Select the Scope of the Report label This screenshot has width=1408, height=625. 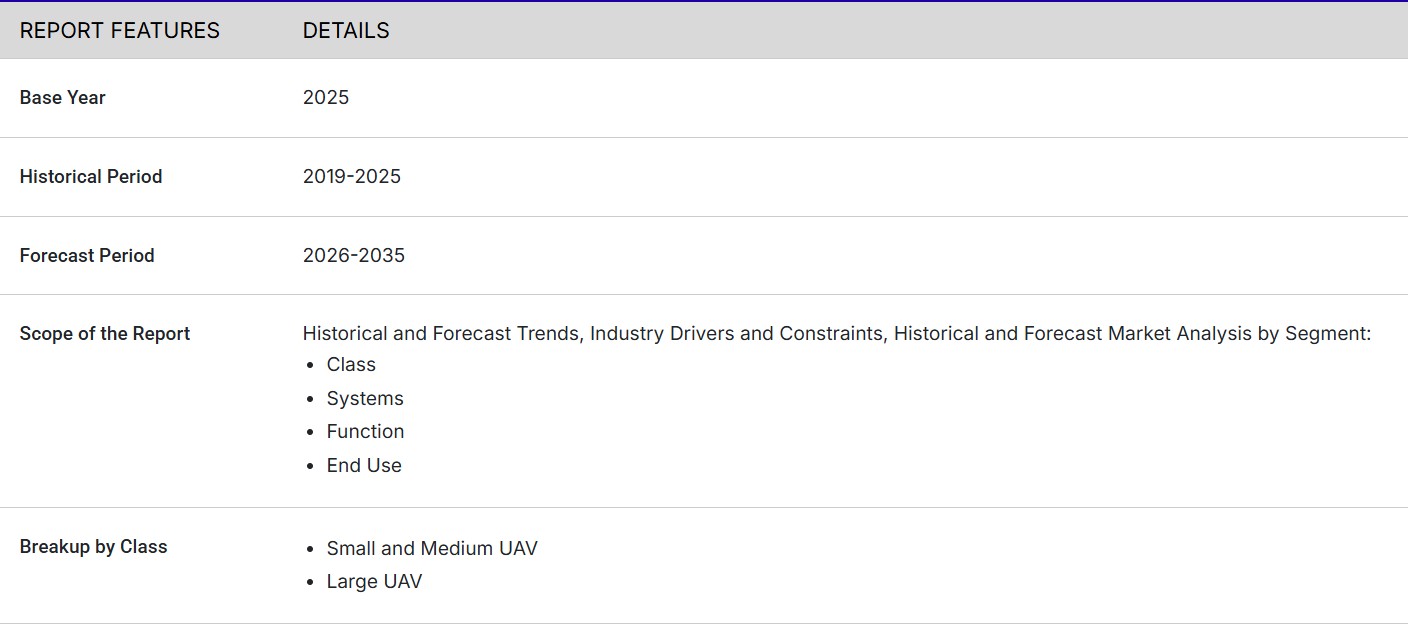point(104,334)
